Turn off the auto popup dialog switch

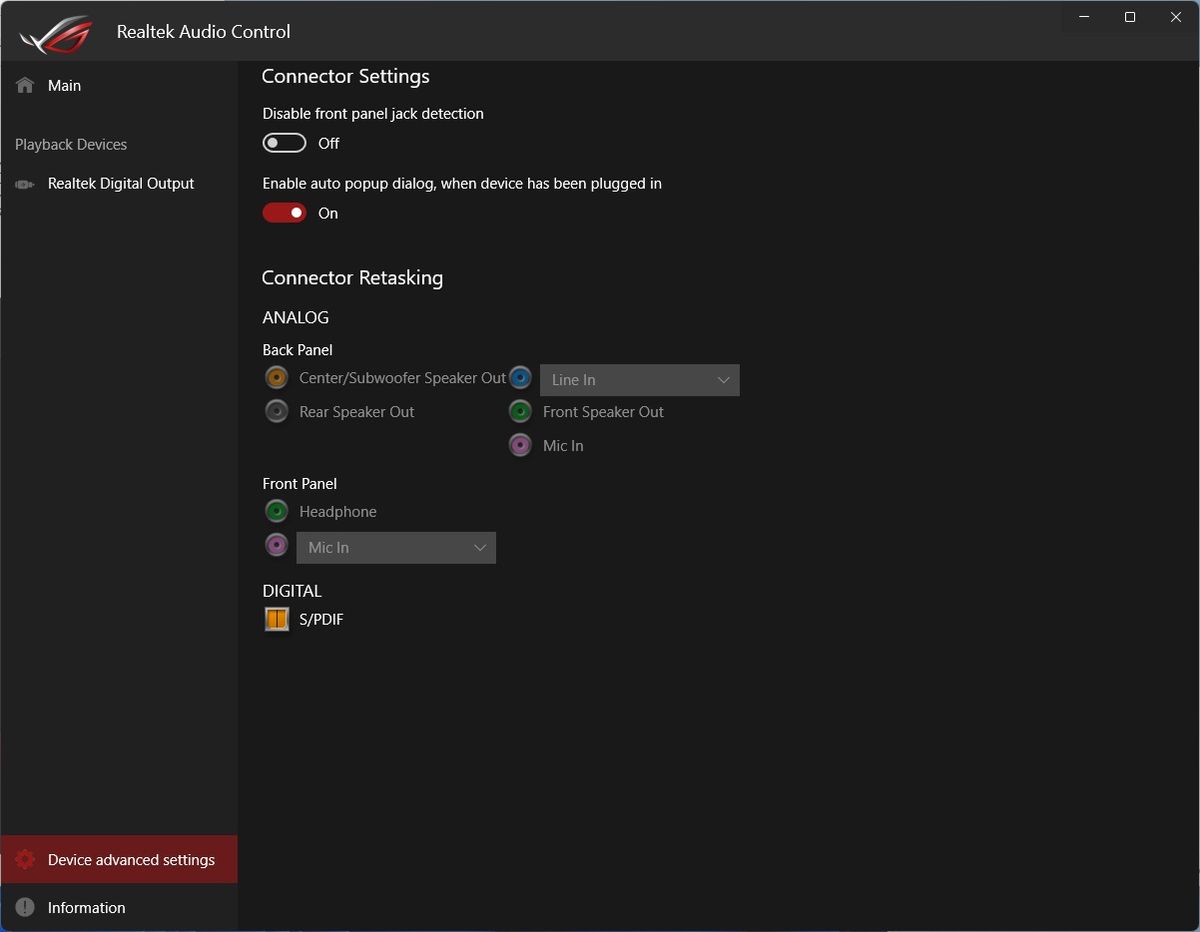click(x=284, y=213)
